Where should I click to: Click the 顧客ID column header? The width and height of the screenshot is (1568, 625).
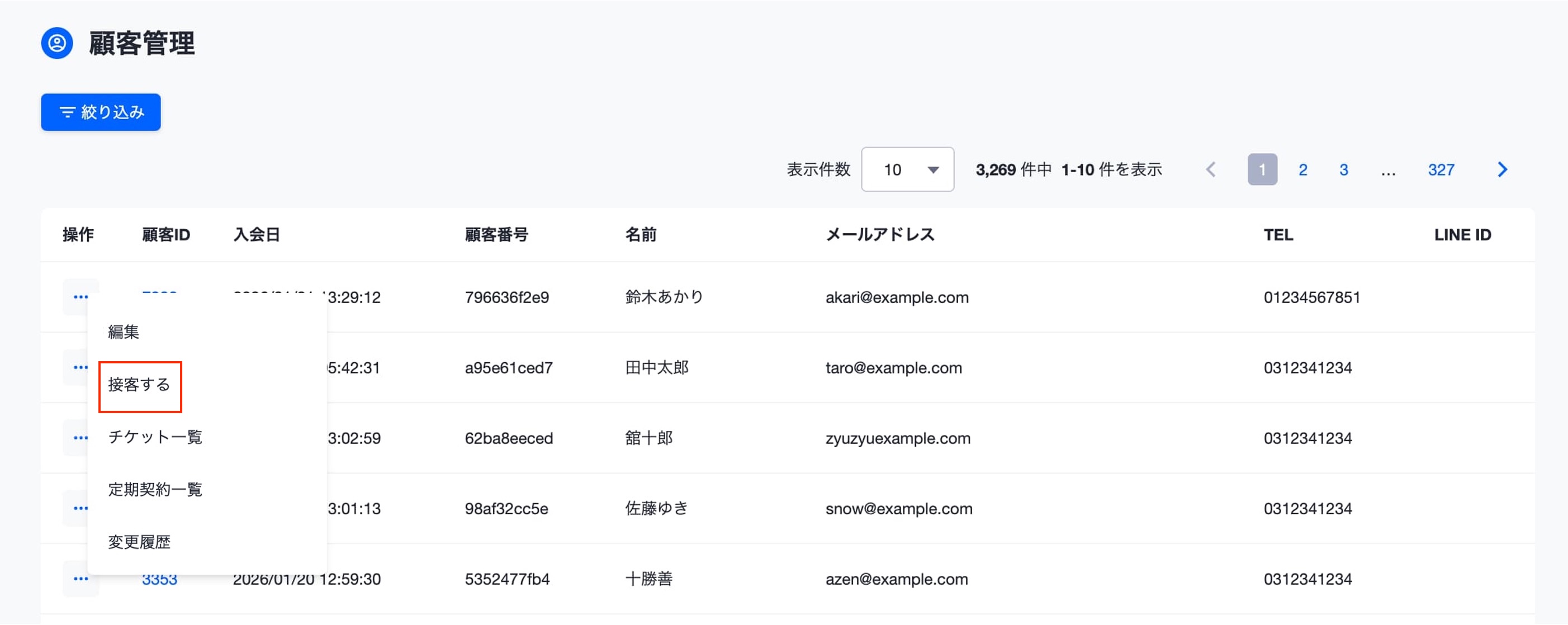pyautogui.click(x=166, y=235)
